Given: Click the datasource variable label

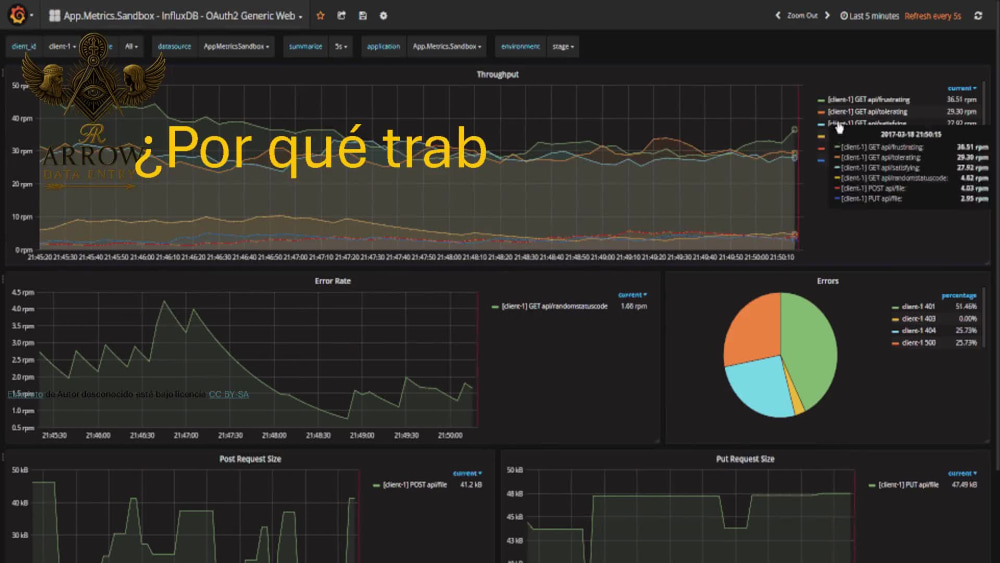Looking at the screenshot, I should (174, 47).
